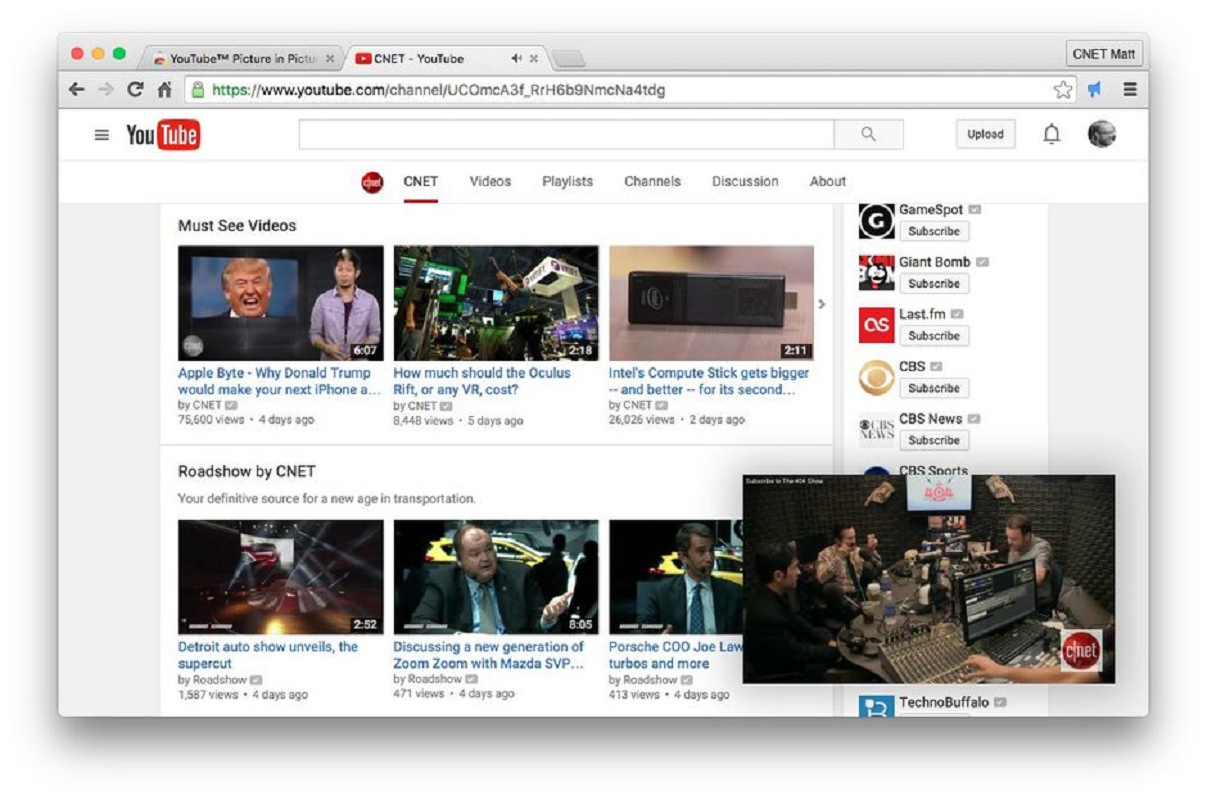The width and height of the screenshot is (1207, 800).
Task: Open the Apple Byte Donald Trump video title
Action: [x=279, y=381]
